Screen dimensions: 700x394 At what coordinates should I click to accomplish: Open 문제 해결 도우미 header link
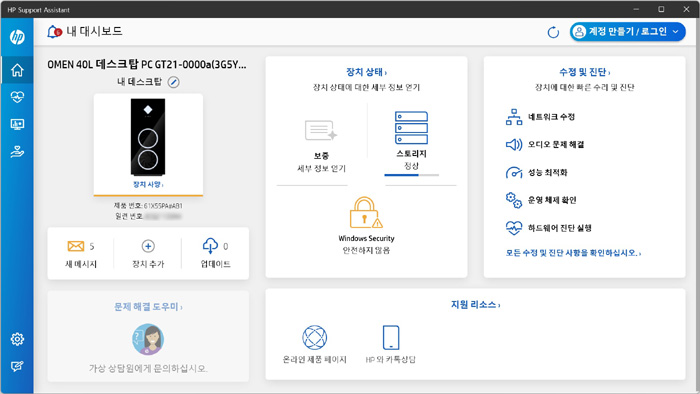148,307
